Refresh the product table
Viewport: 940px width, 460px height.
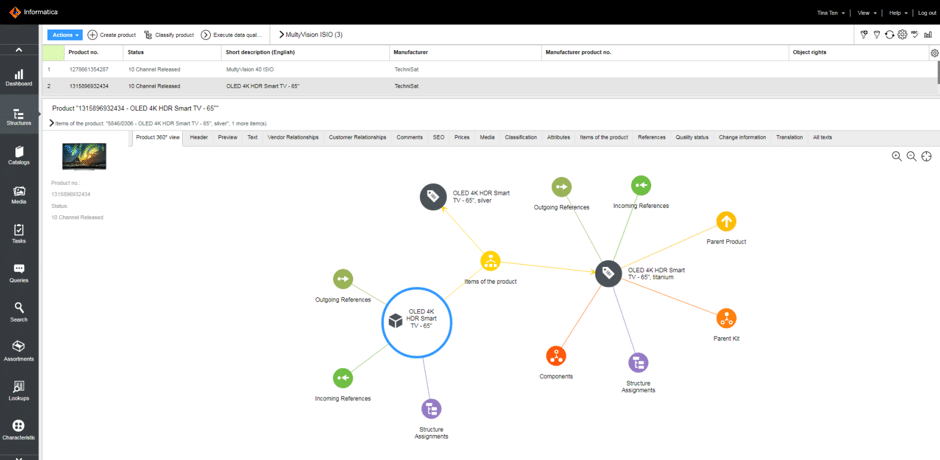(x=890, y=35)
